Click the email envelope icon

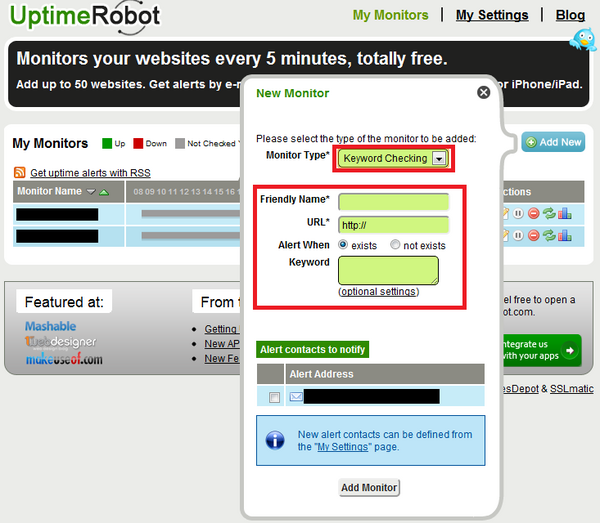[296, 396]
